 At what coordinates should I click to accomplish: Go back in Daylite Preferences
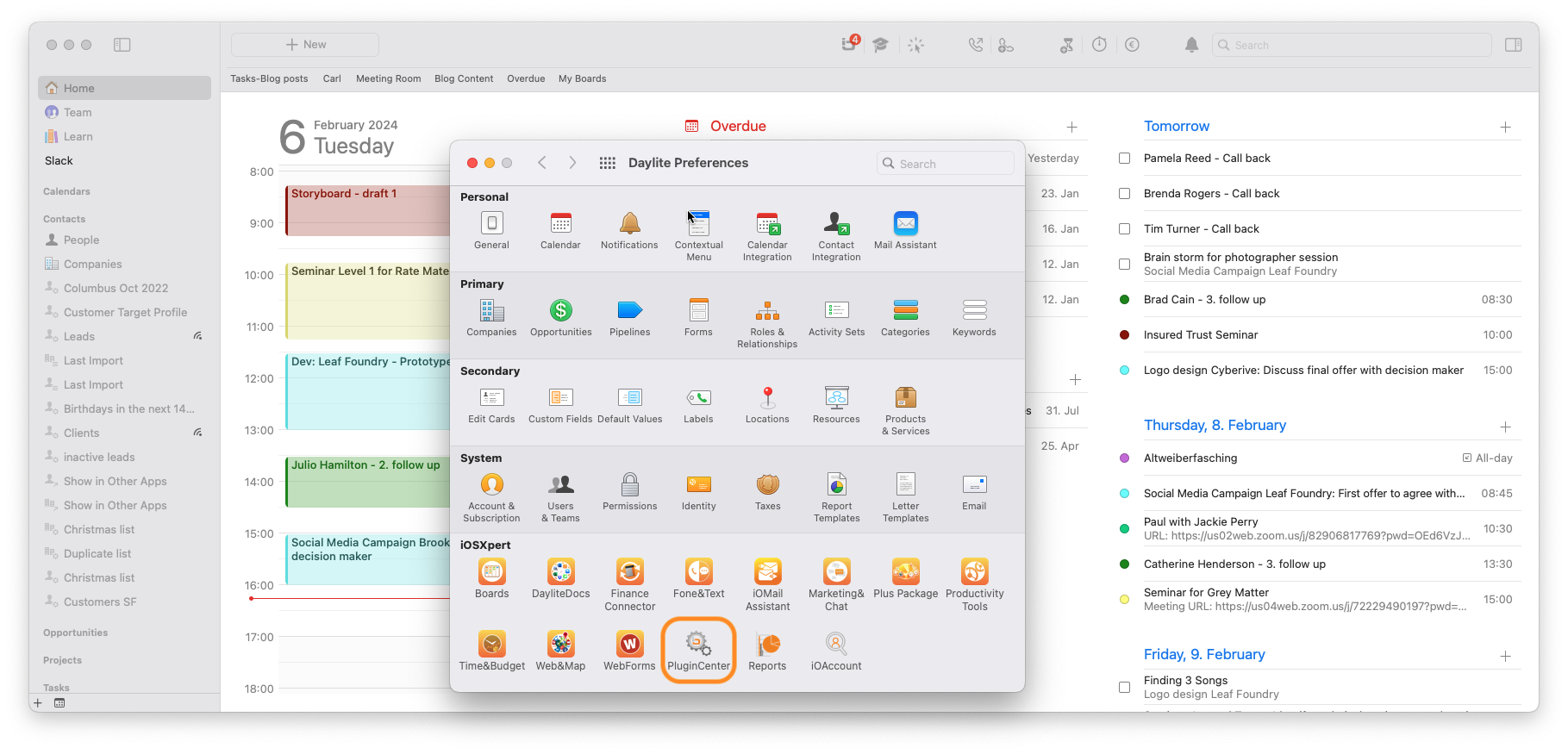click(542, 163)
